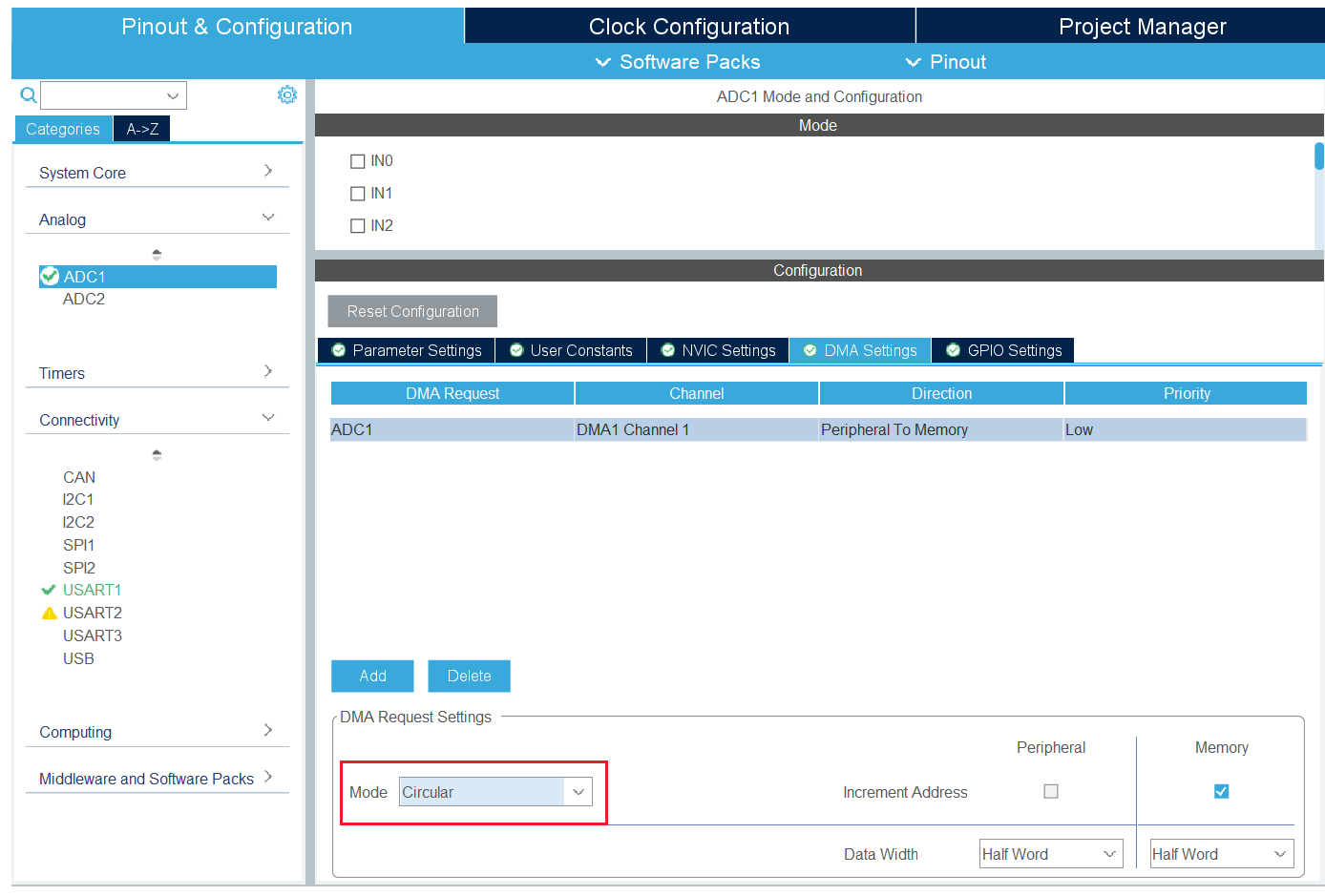Viewport: 1325px width, 896px height.
Task: Enable the IN2 checkbox
Action: click(358, 226)
